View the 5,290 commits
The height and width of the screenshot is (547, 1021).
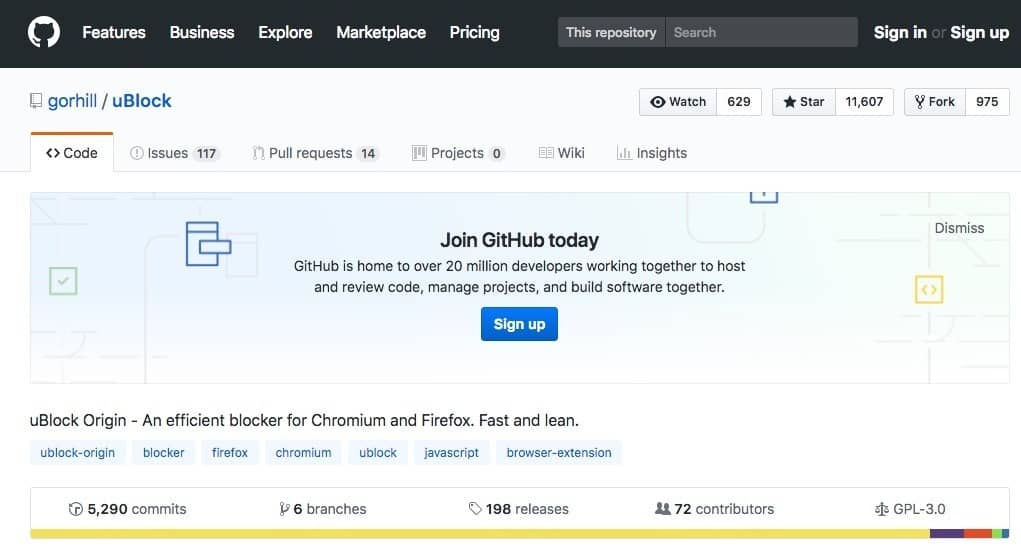[128, 509]
